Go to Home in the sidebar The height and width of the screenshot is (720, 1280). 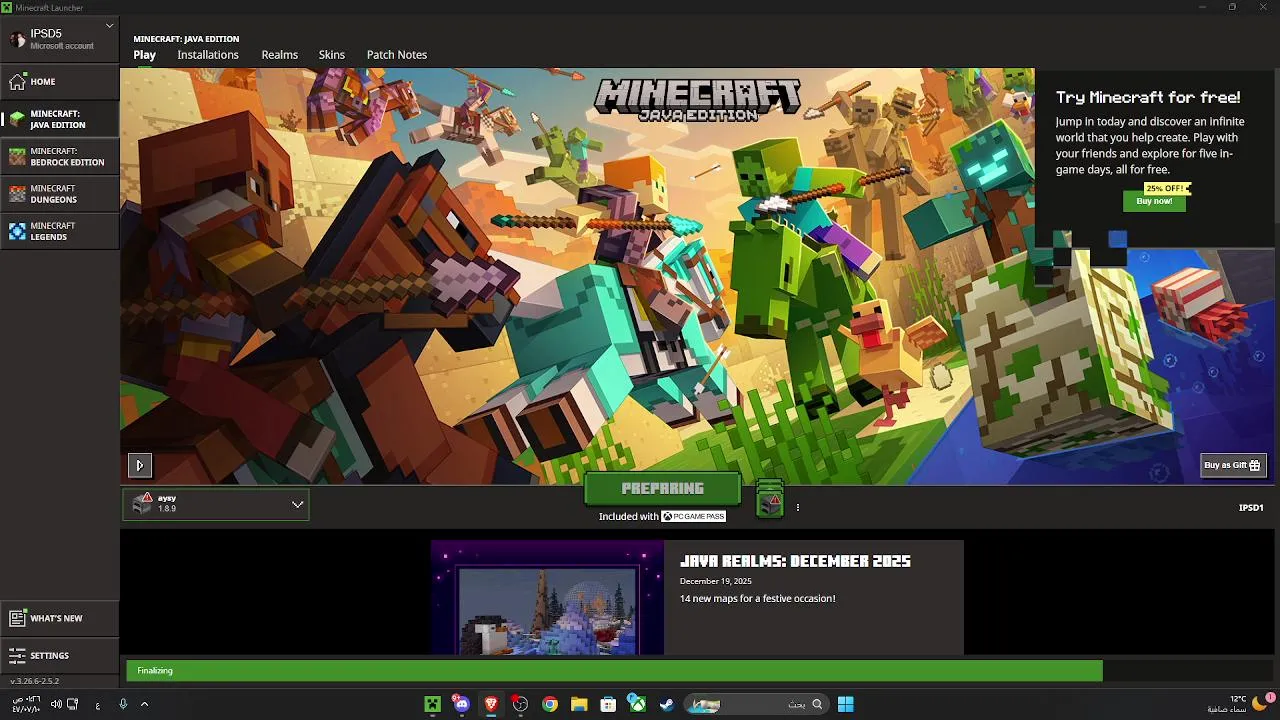tap(60, 82)
